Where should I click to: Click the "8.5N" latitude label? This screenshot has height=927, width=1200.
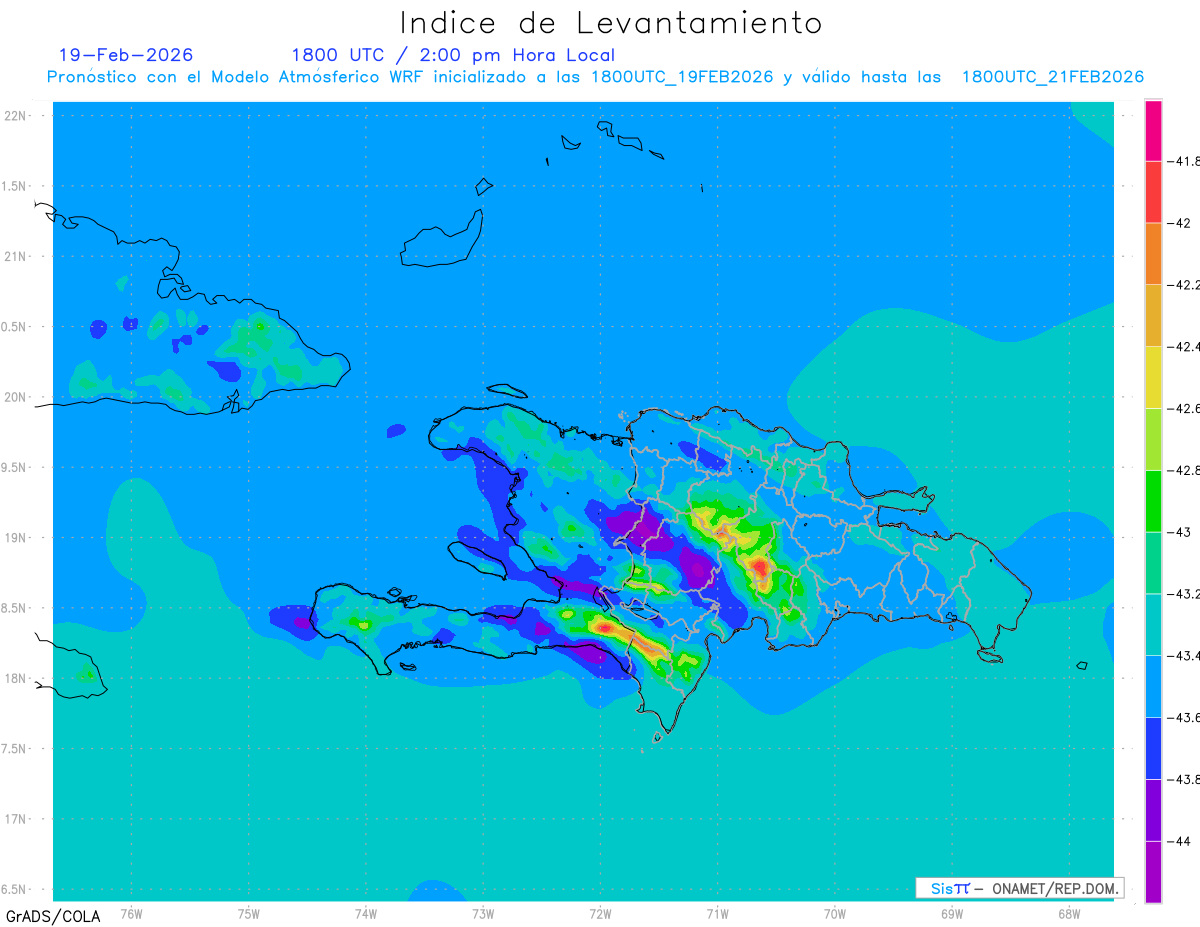point(14,608)
